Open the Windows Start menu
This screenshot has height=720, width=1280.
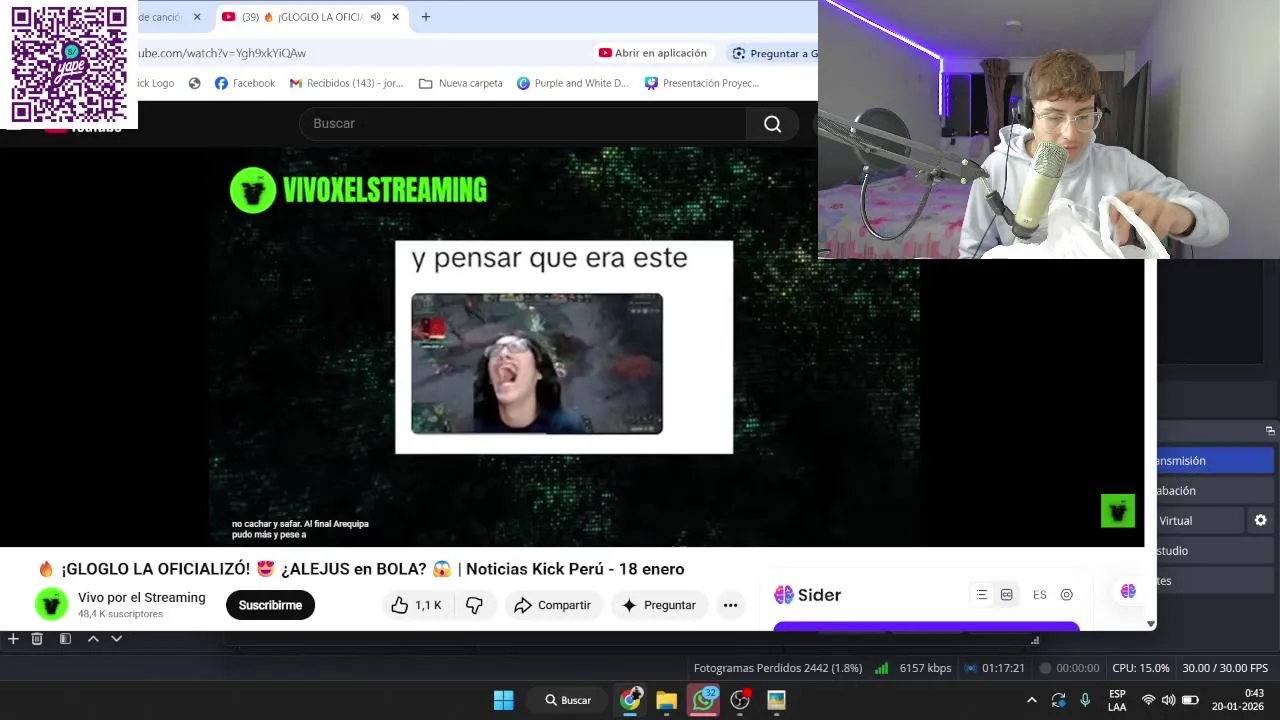click(504, 700)
